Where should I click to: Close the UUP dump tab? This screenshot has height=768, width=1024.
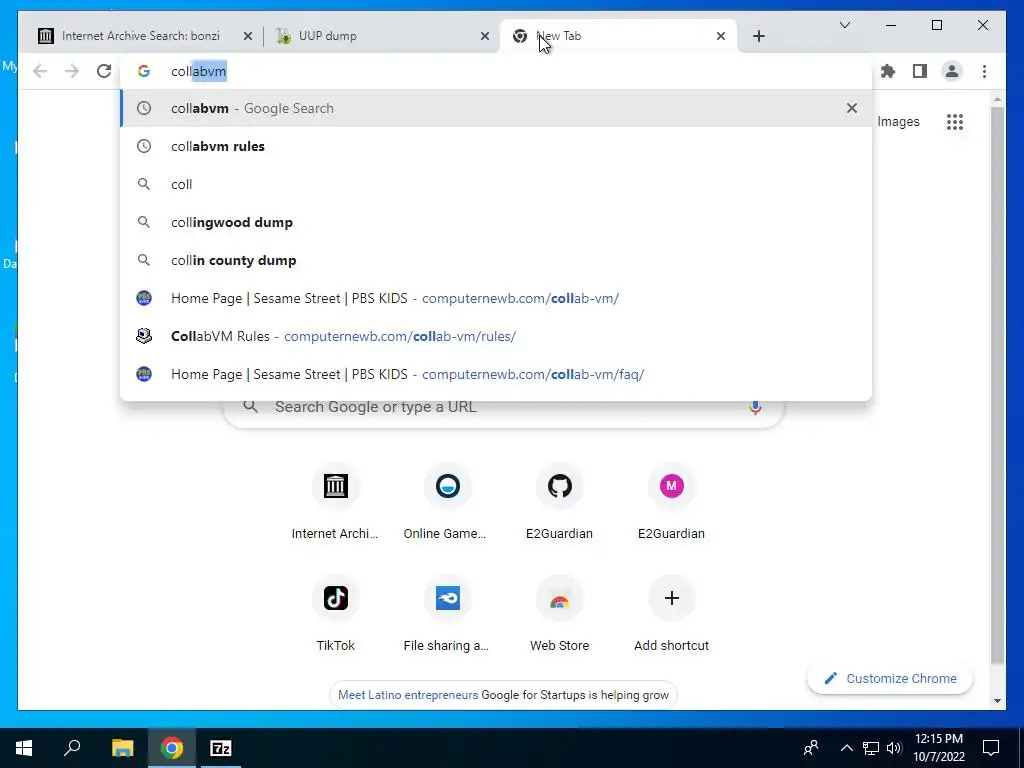point(485,36)
